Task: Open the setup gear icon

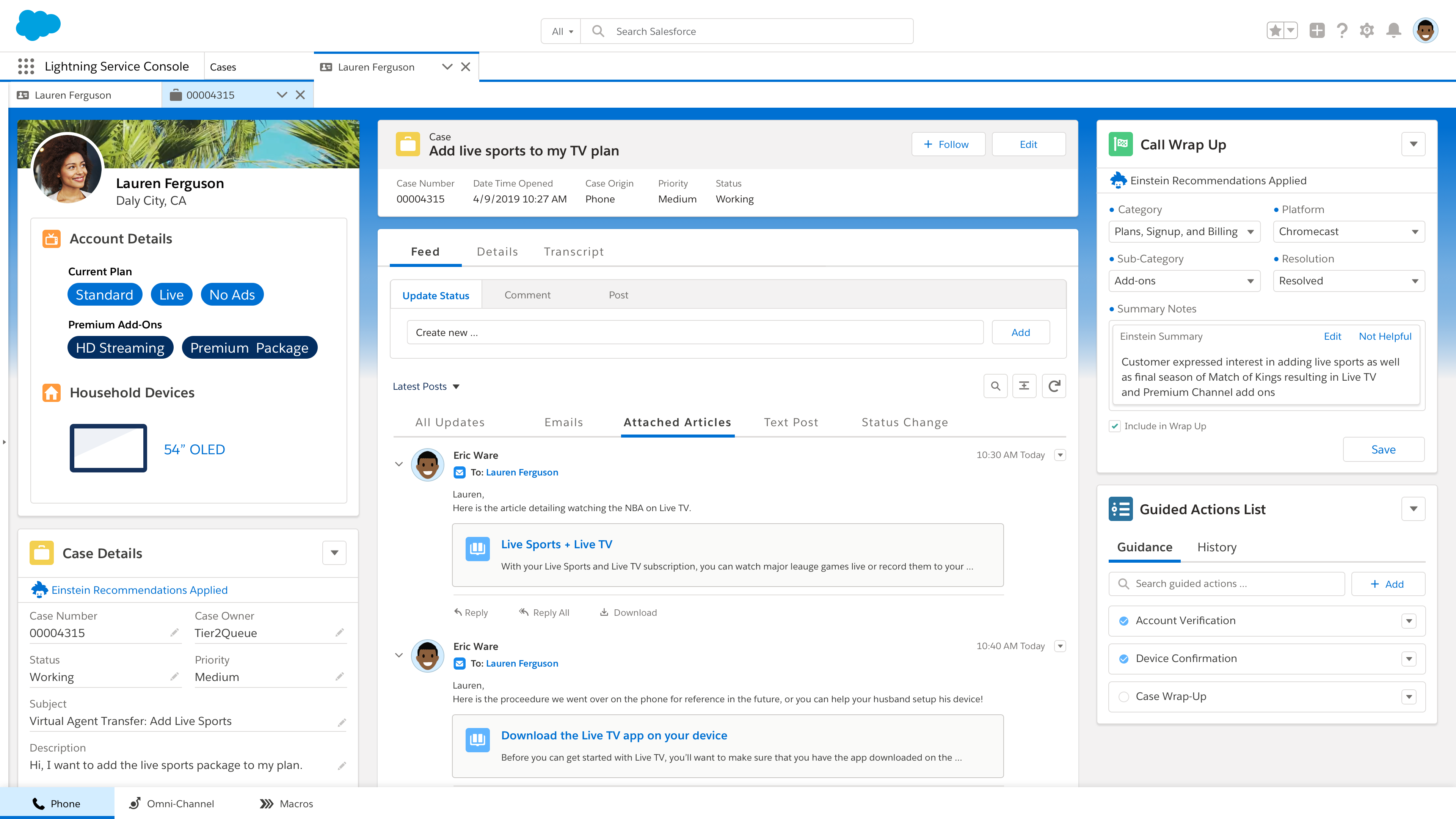Action: (x=1367, y=30)
